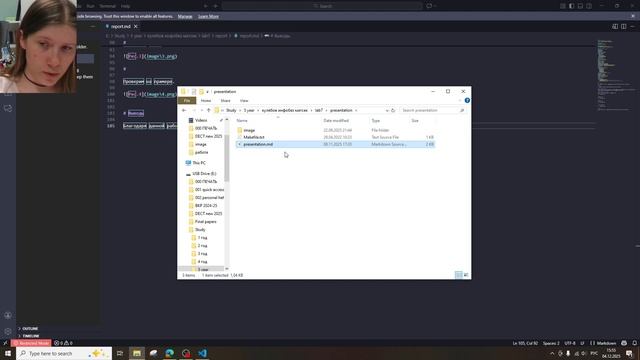Toggle secondary sidebar layout icon

589,6
